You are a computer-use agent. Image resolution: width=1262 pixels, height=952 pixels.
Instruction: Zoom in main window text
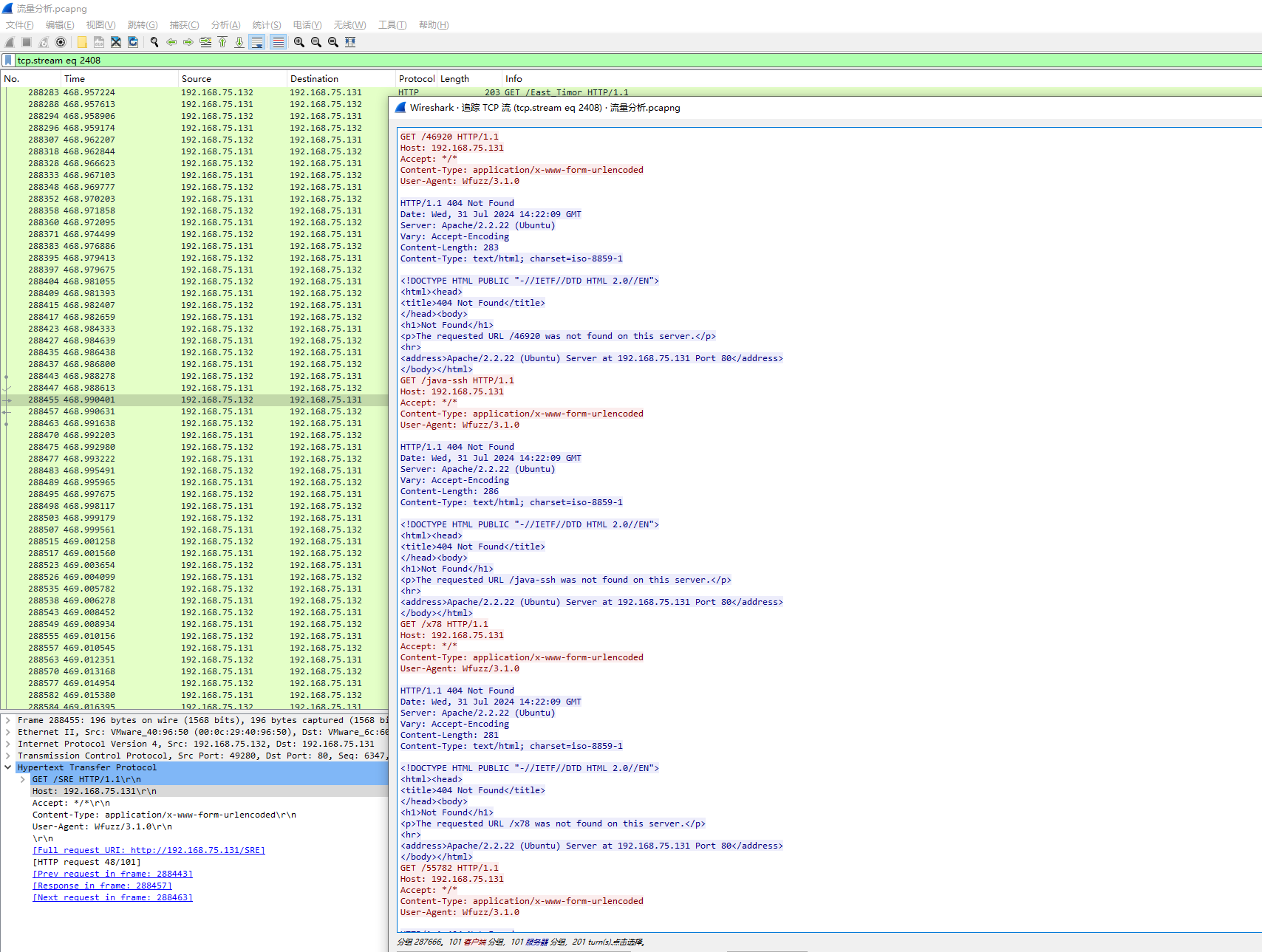[x=299, y=42]
